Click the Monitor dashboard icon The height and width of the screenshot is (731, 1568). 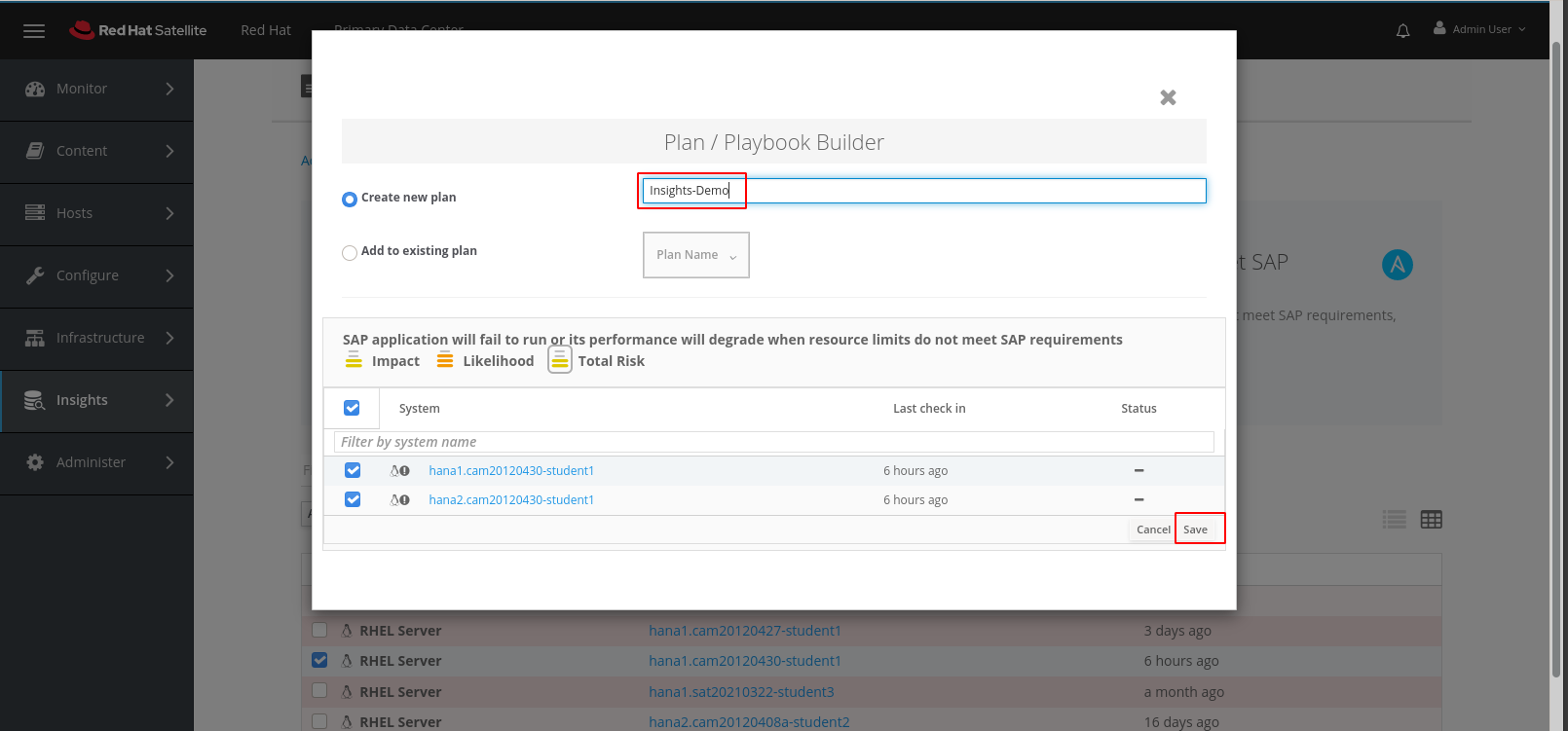(x=35, y=89)
